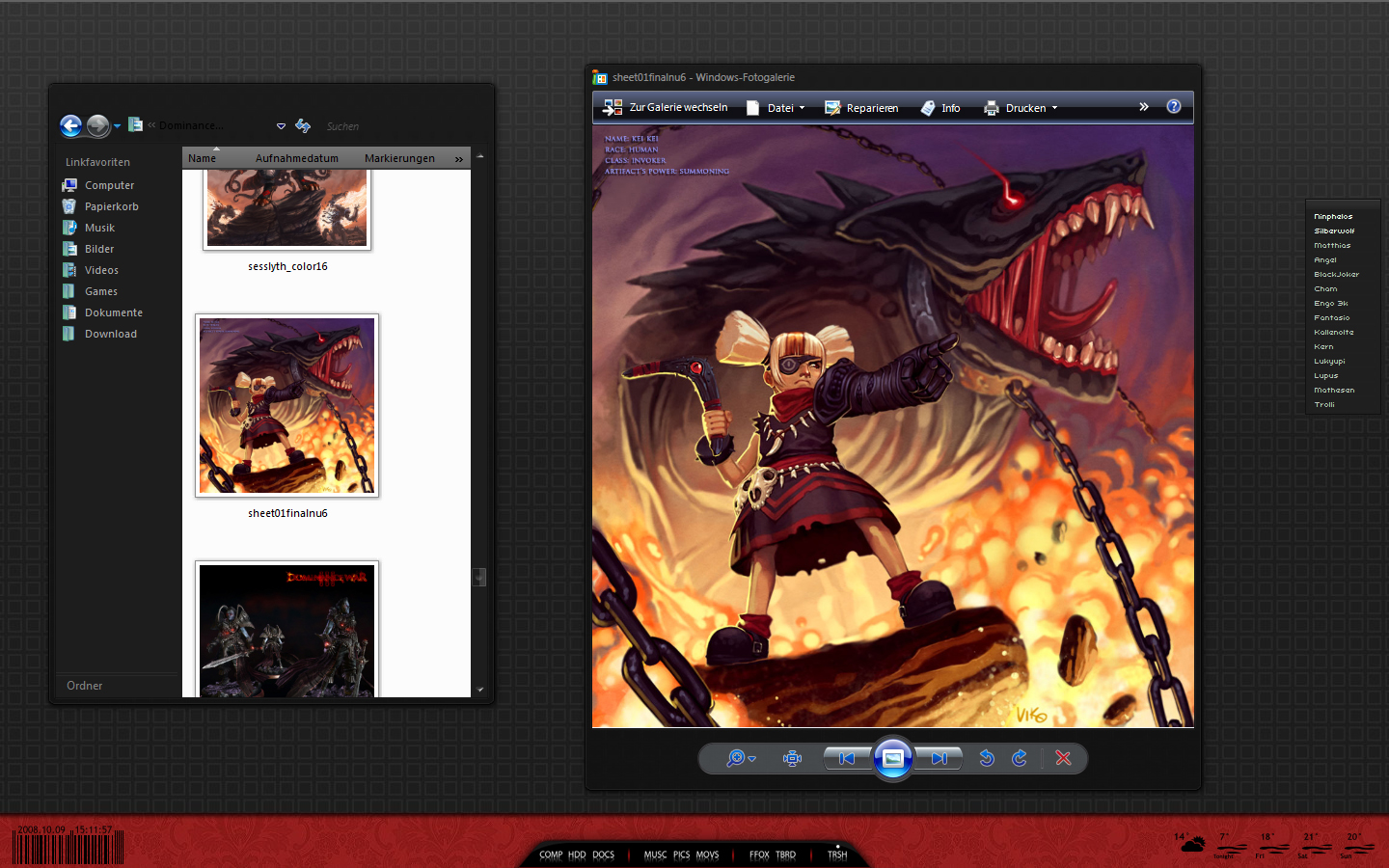The image size is (1389, 868).
Task: Show more columns via the chevron
Action: pos(459,159)
